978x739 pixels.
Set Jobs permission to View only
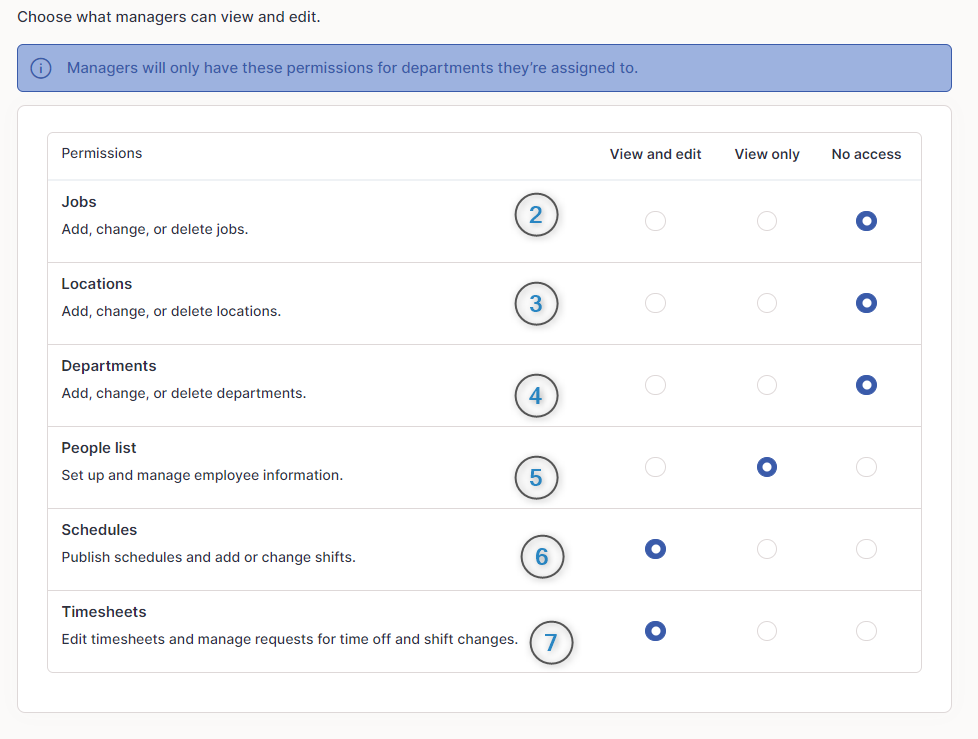tap(767, 221)
